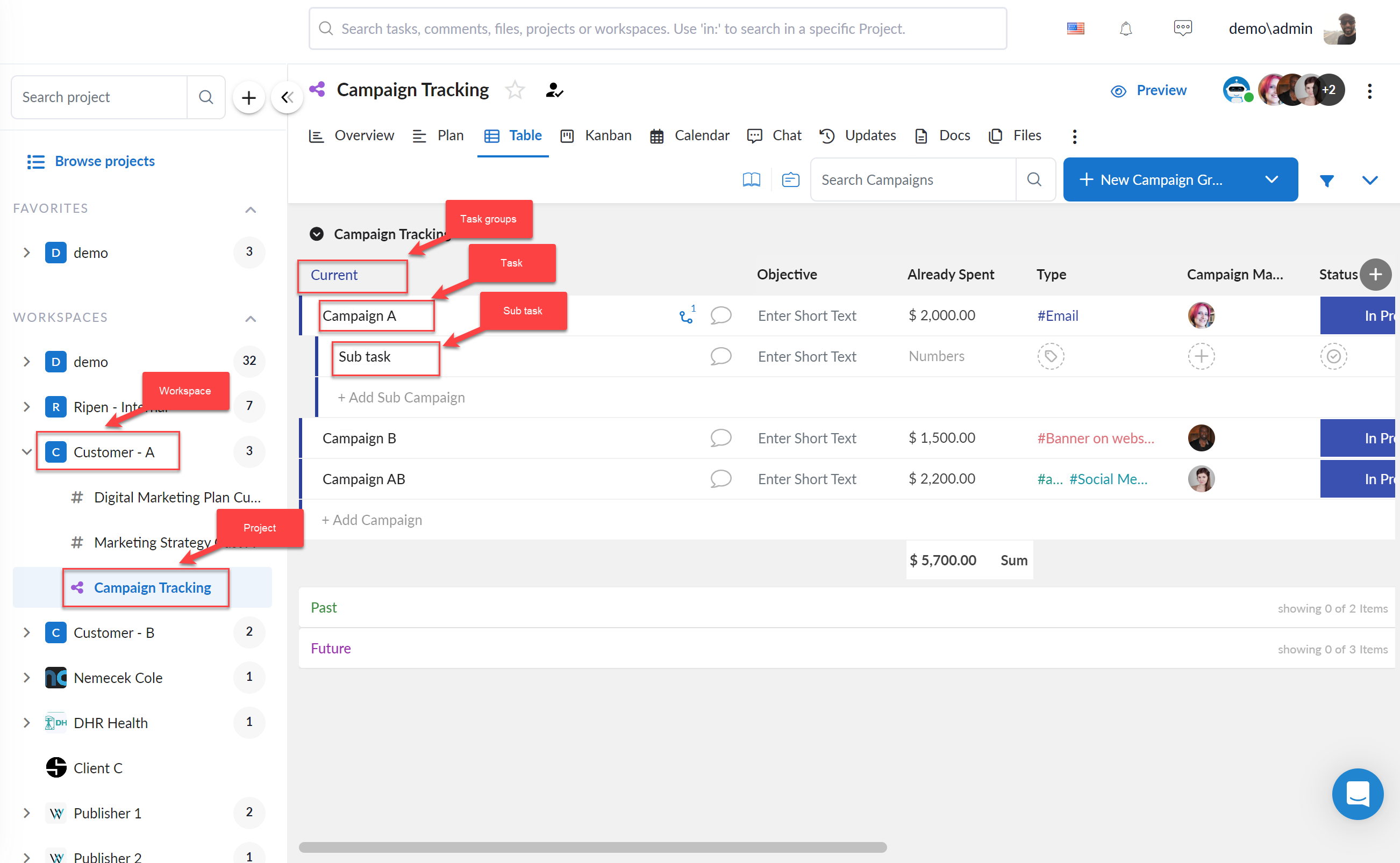The image size is (1400, 863).
Task: Click the open book guide icon
Action: (x=752, y=180)
